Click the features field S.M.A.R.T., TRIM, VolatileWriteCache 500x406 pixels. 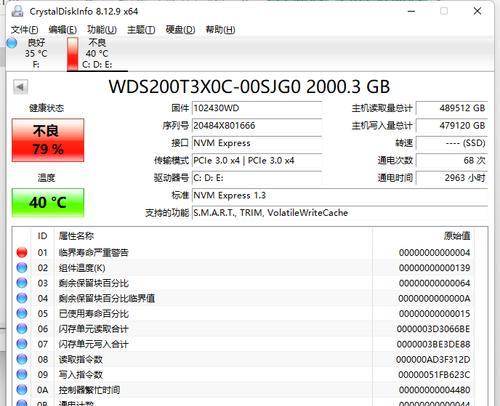[340, 213]
